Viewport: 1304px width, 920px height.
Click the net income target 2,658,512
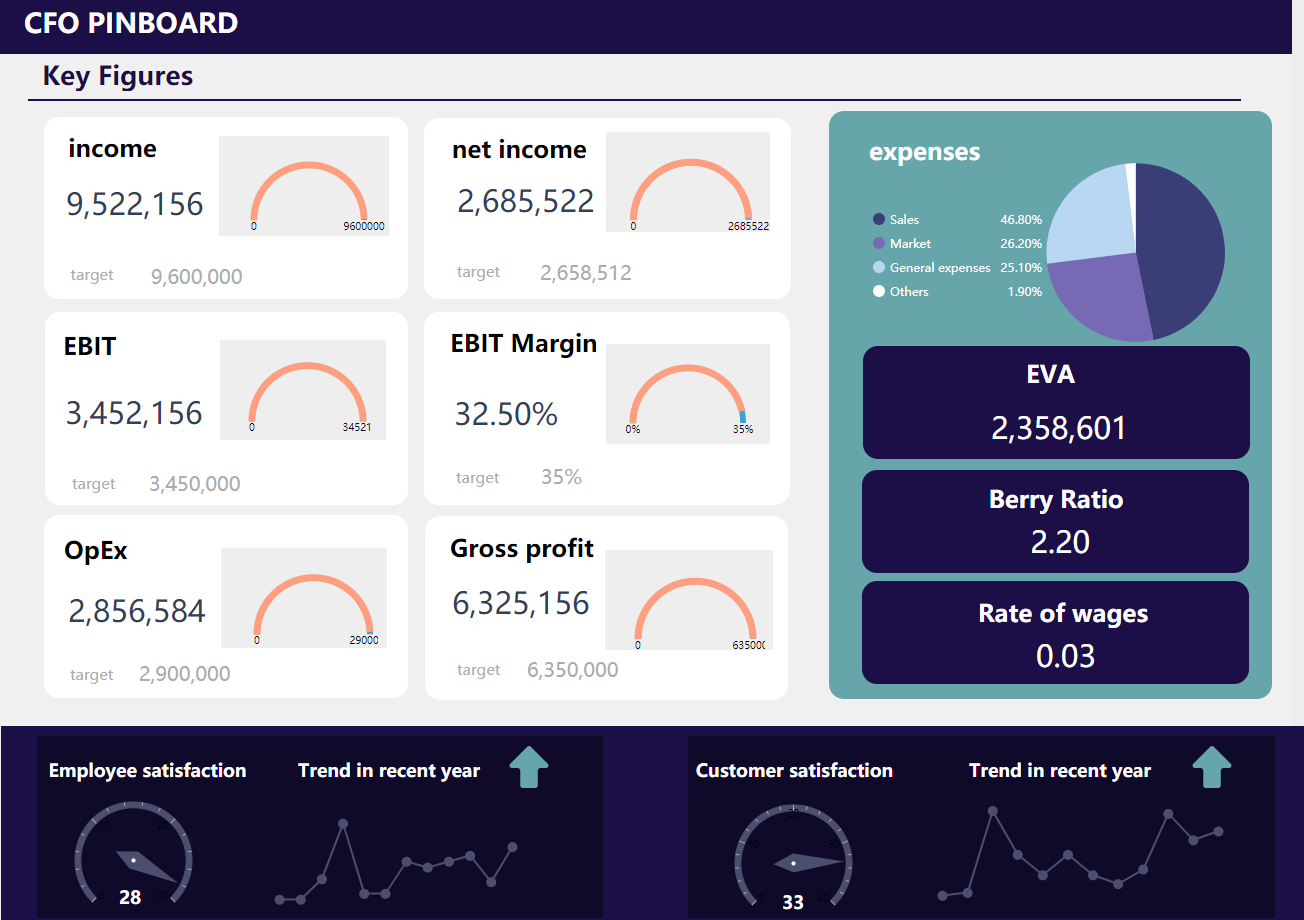tap(586, 273)
